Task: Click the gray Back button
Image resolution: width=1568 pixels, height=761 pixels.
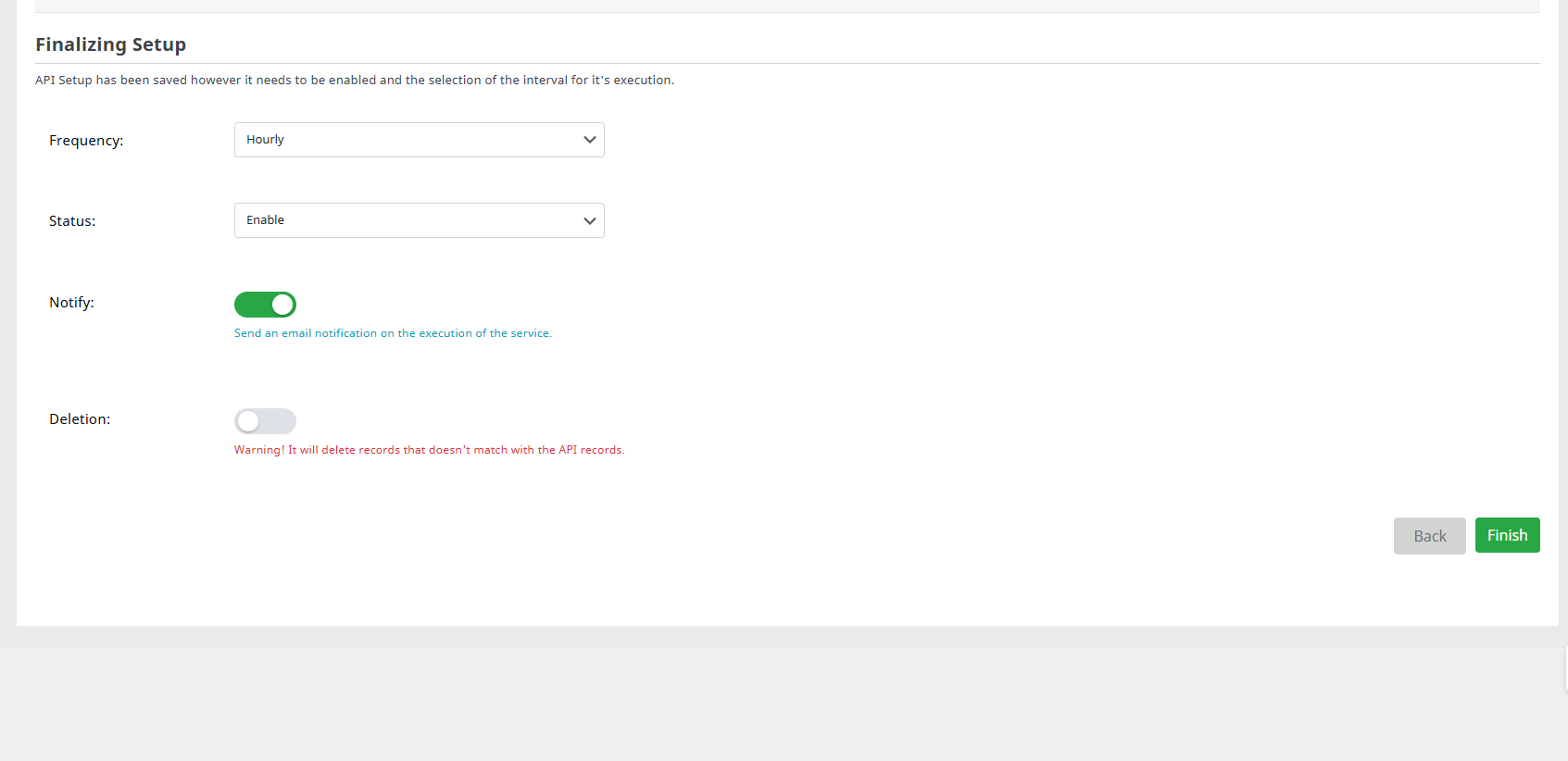Action: point(1429,536)
